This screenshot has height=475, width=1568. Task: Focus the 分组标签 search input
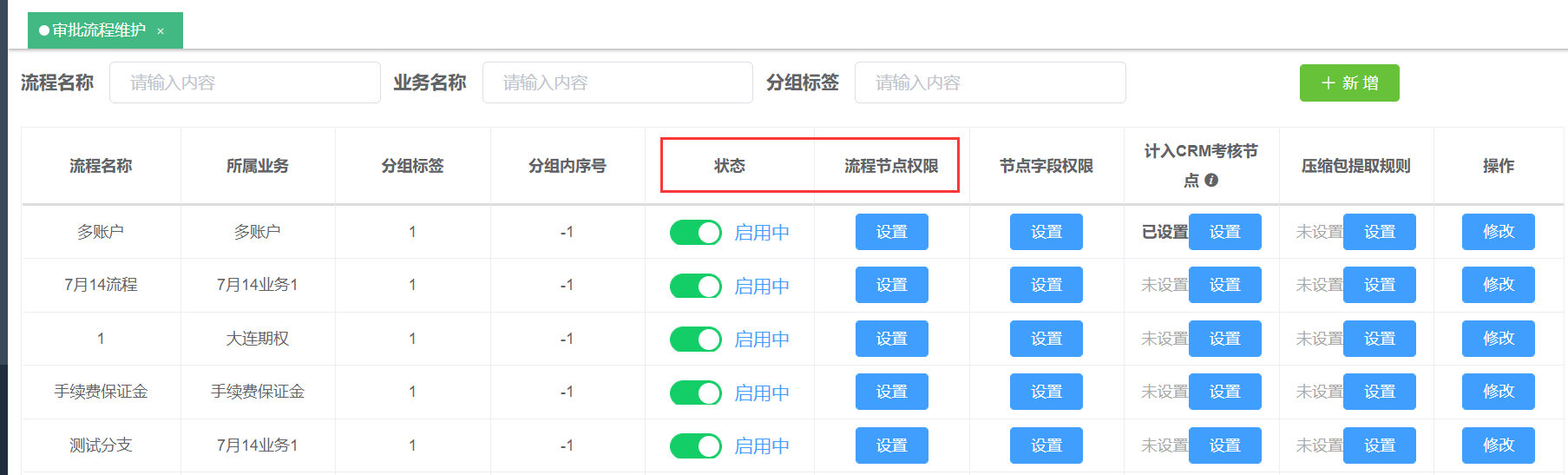[x=990, y=82]
